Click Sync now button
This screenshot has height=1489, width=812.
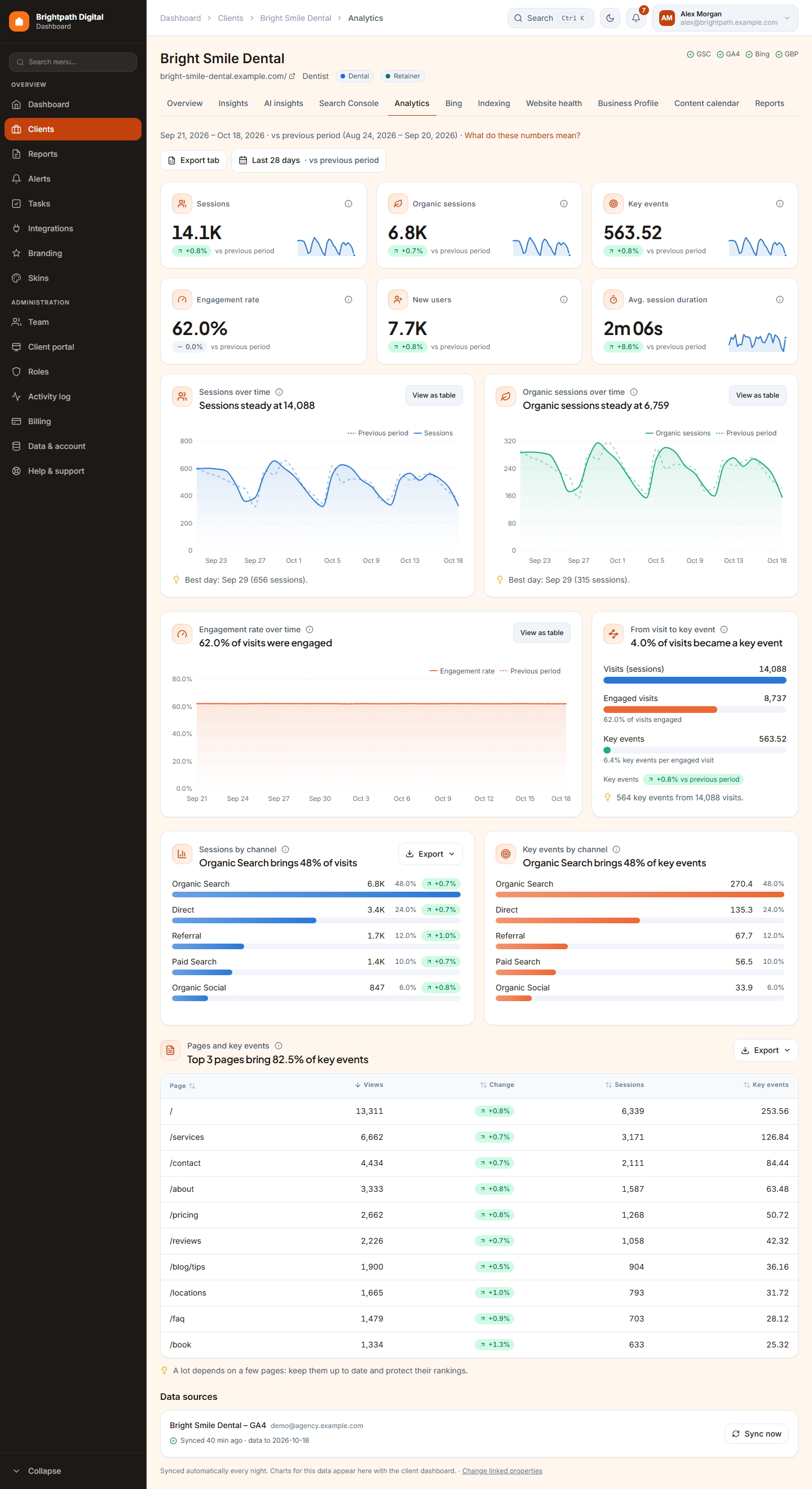click(756, 1434)
